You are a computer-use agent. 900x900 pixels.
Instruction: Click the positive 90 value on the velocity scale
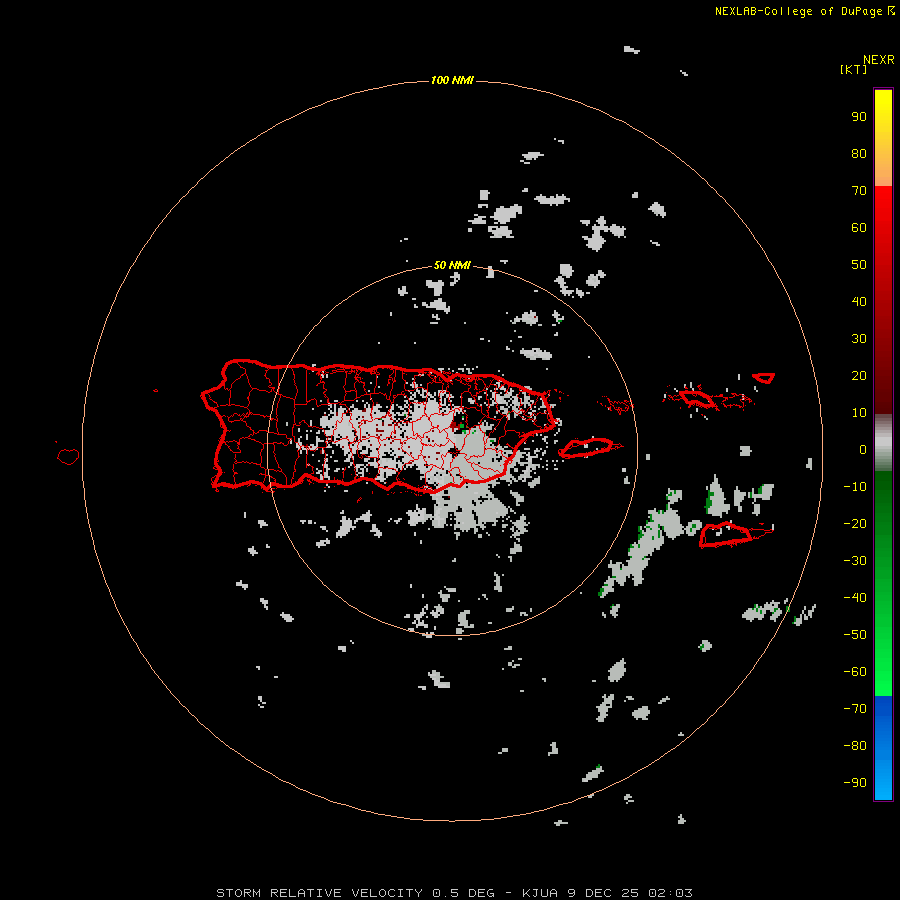859,117
